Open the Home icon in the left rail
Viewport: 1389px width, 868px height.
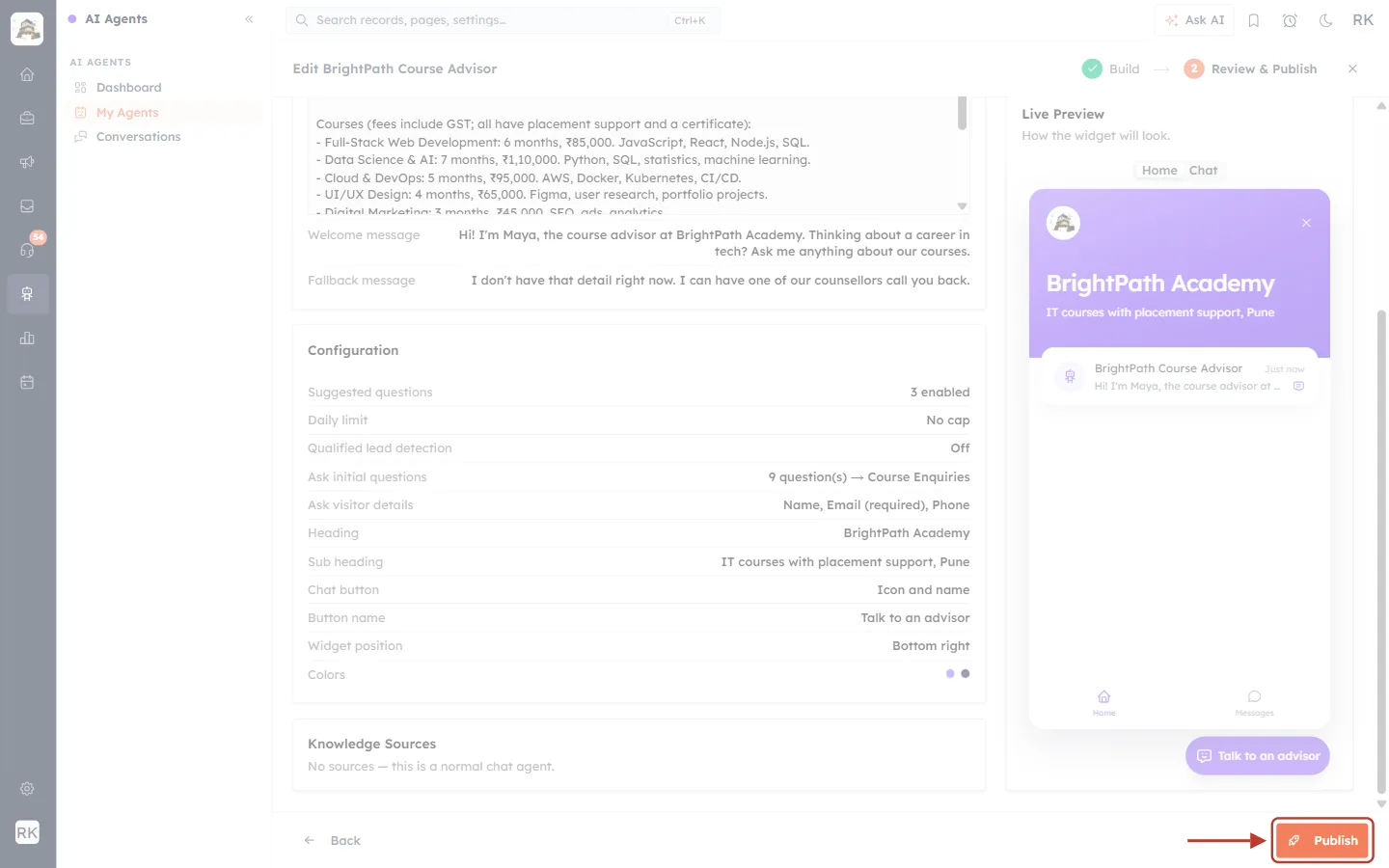(x=27, y=74)
